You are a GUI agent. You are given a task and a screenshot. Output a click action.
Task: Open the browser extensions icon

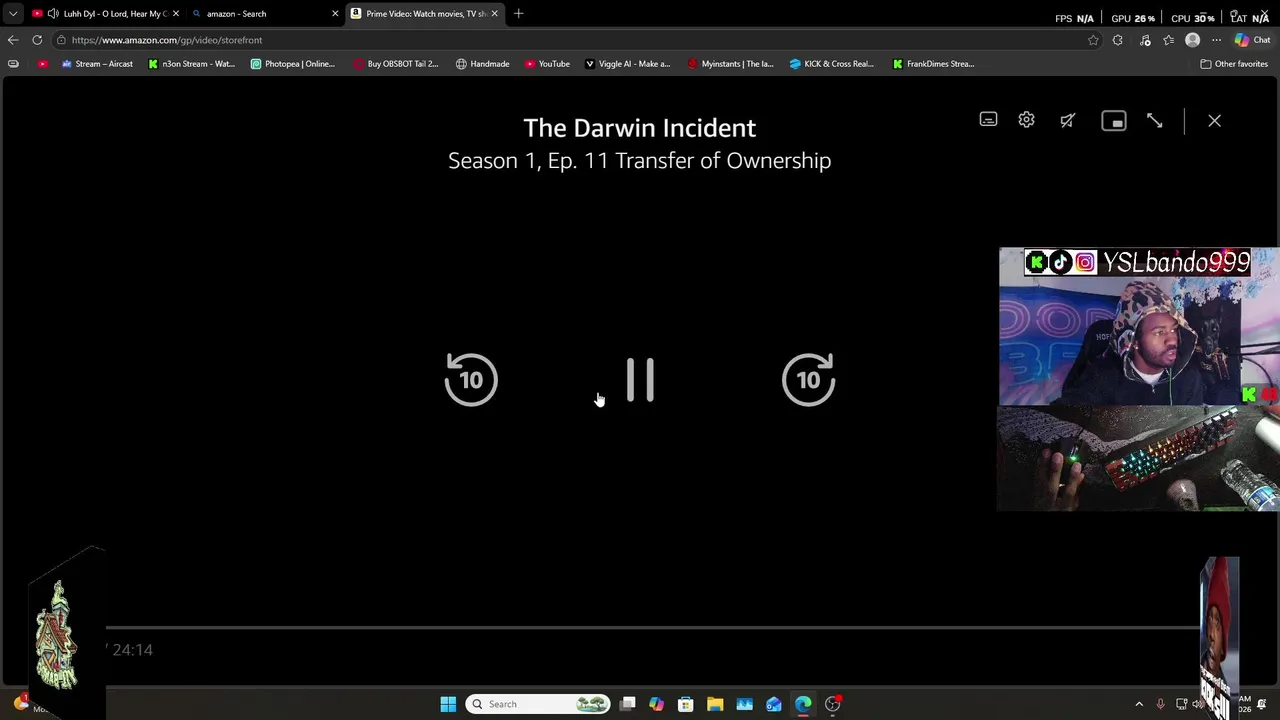1118,40
